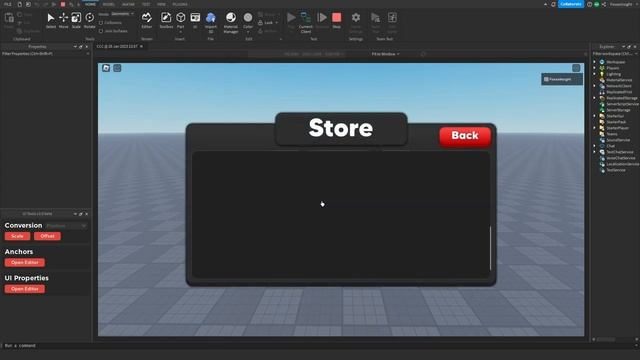The image size is (640, 360).
Task: Click Open Editor under Anchors
Action: (24, 262)
